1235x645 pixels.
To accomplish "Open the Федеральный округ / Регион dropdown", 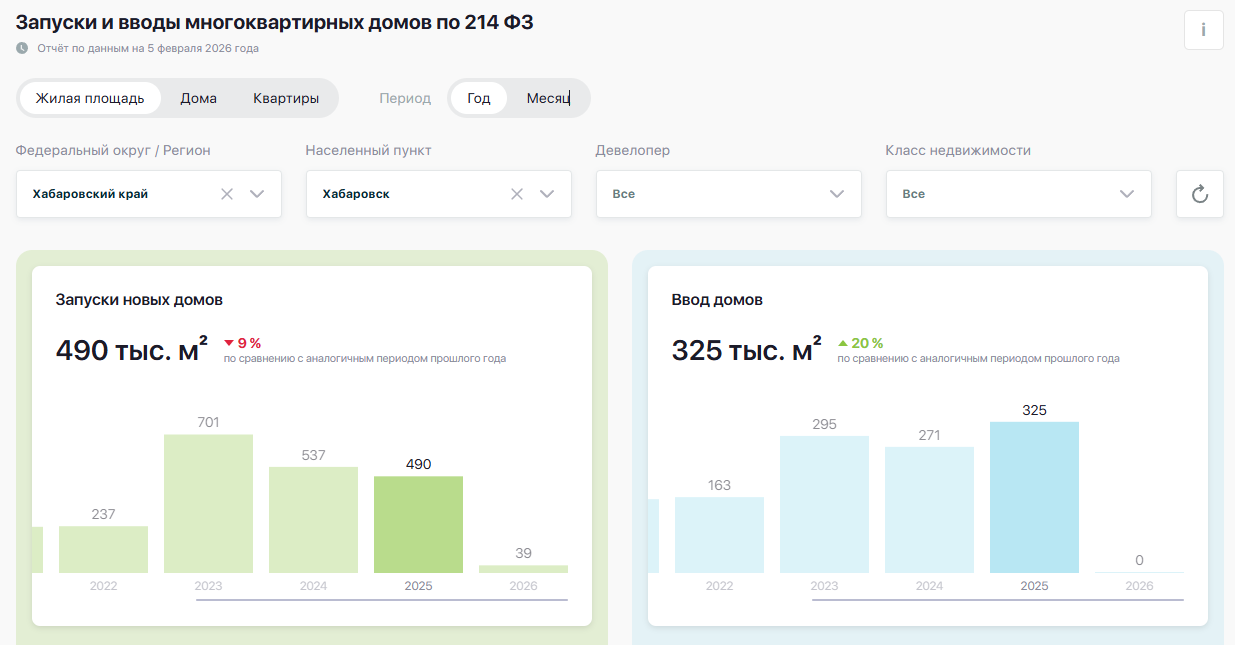I will point(256,193).
